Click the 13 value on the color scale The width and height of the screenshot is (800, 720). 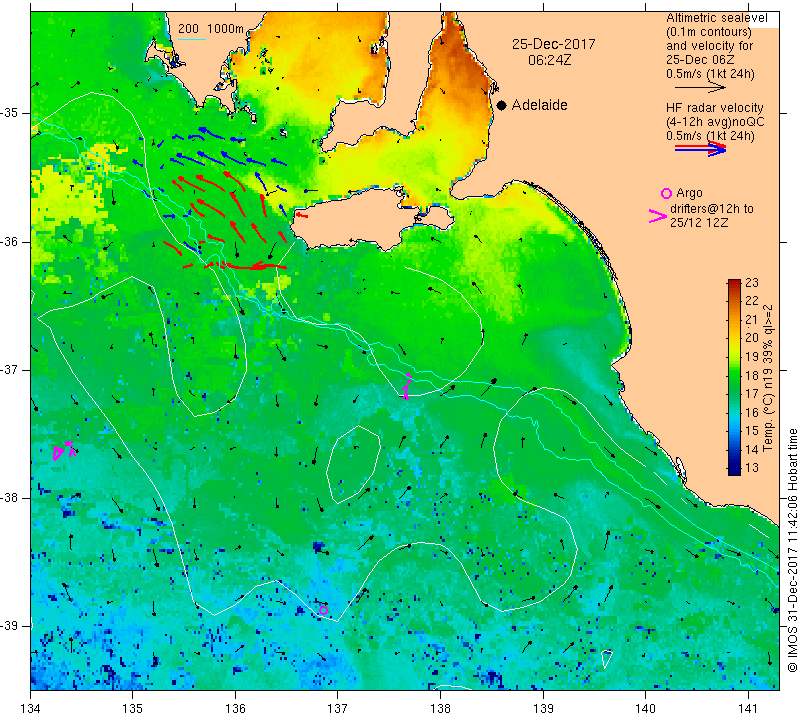[752, 467]
